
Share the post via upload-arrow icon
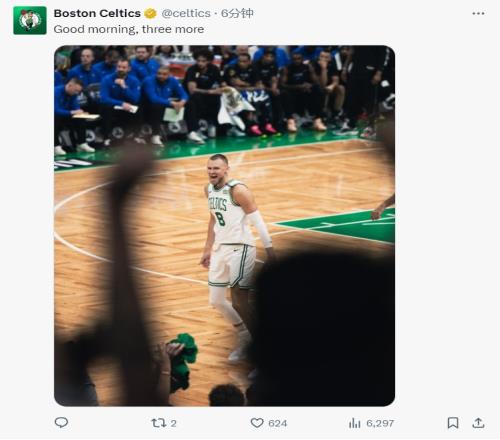(478, 423)
